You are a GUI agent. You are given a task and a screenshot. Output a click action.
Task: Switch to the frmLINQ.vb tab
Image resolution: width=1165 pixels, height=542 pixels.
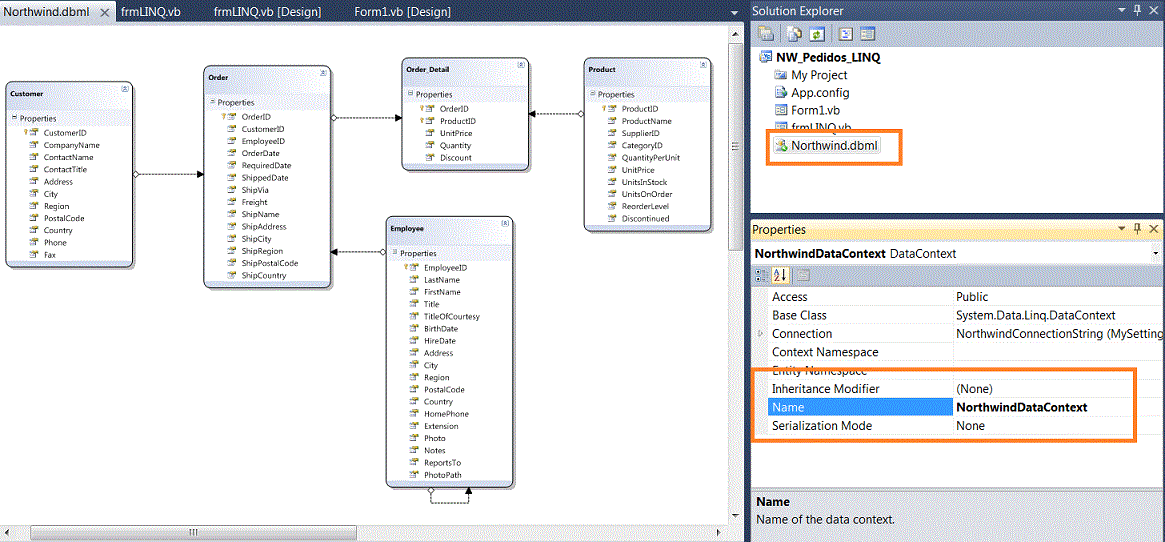coord(150,12)
